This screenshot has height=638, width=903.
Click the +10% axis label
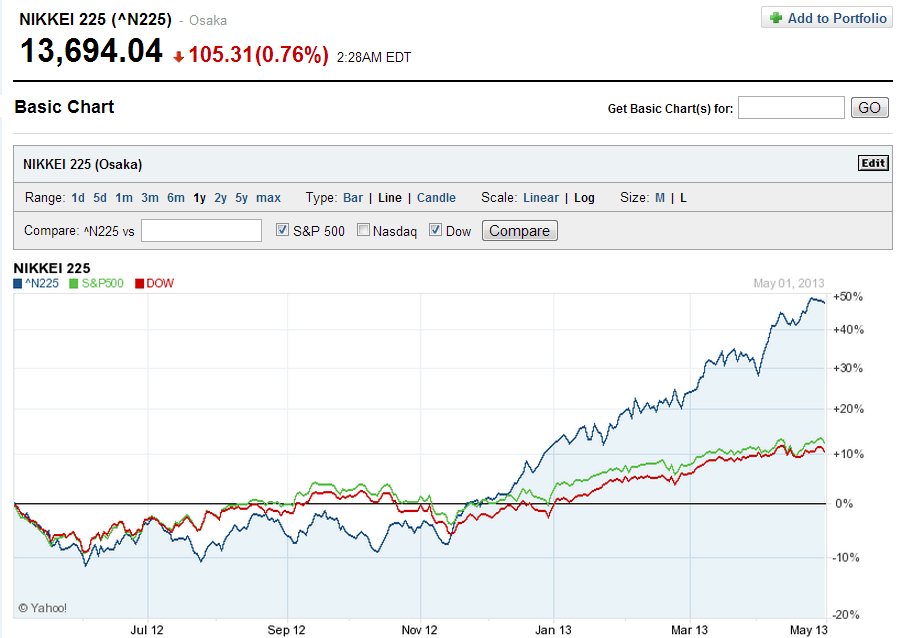(x=848, y=454)
